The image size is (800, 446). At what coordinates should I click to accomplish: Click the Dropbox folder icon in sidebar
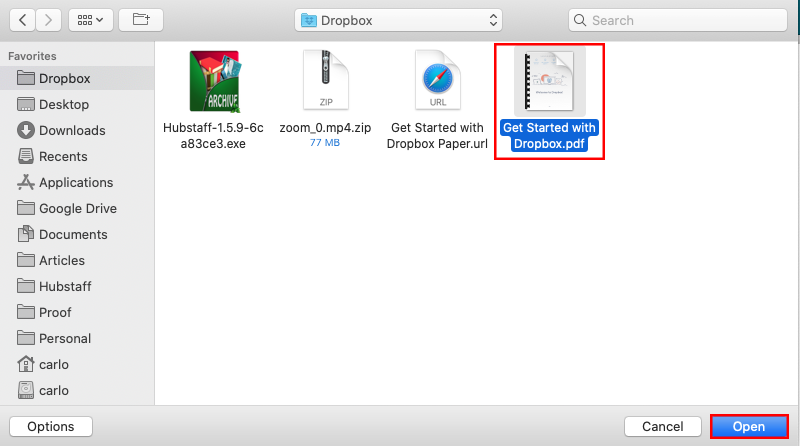click(26, 78)
